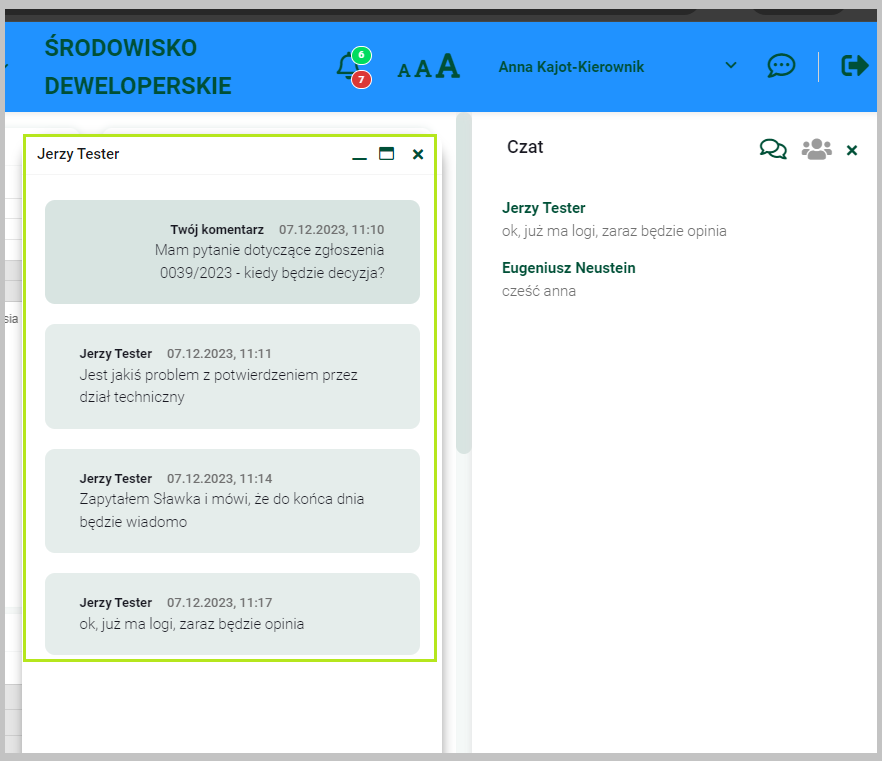The width and height of the screenshot is (882, 761).
Task: Open the notifications bell icon
Action: pyautogui.click(x=346, y=67)
